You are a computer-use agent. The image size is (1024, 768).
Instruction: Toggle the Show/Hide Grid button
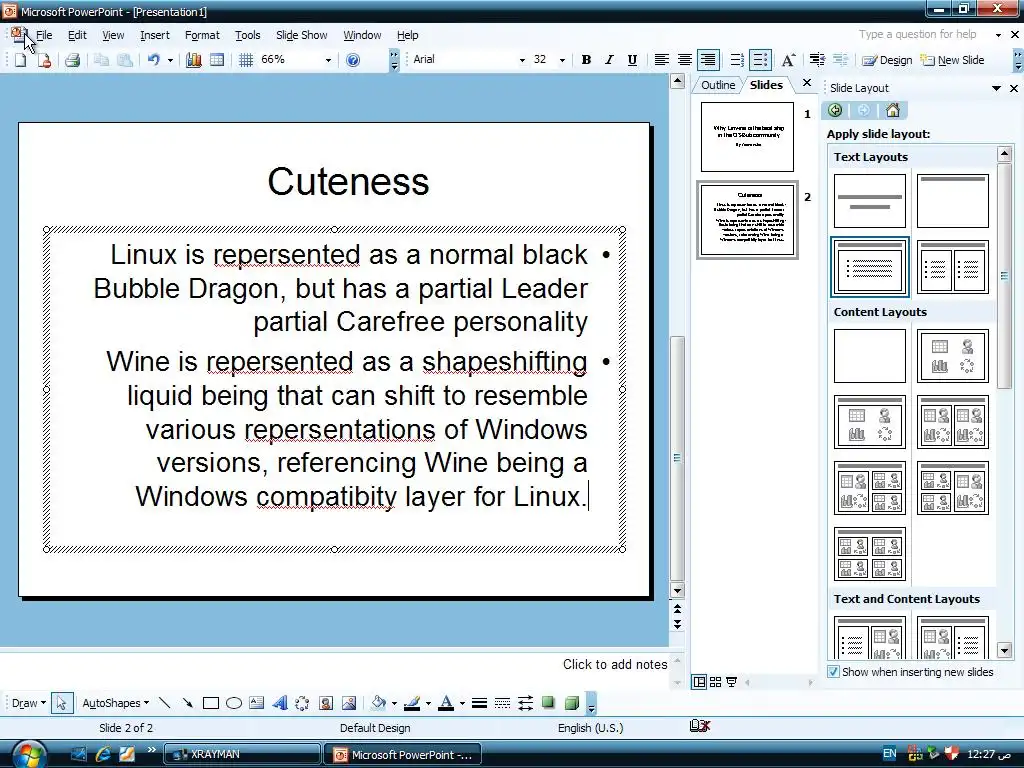tap(246, 60)
